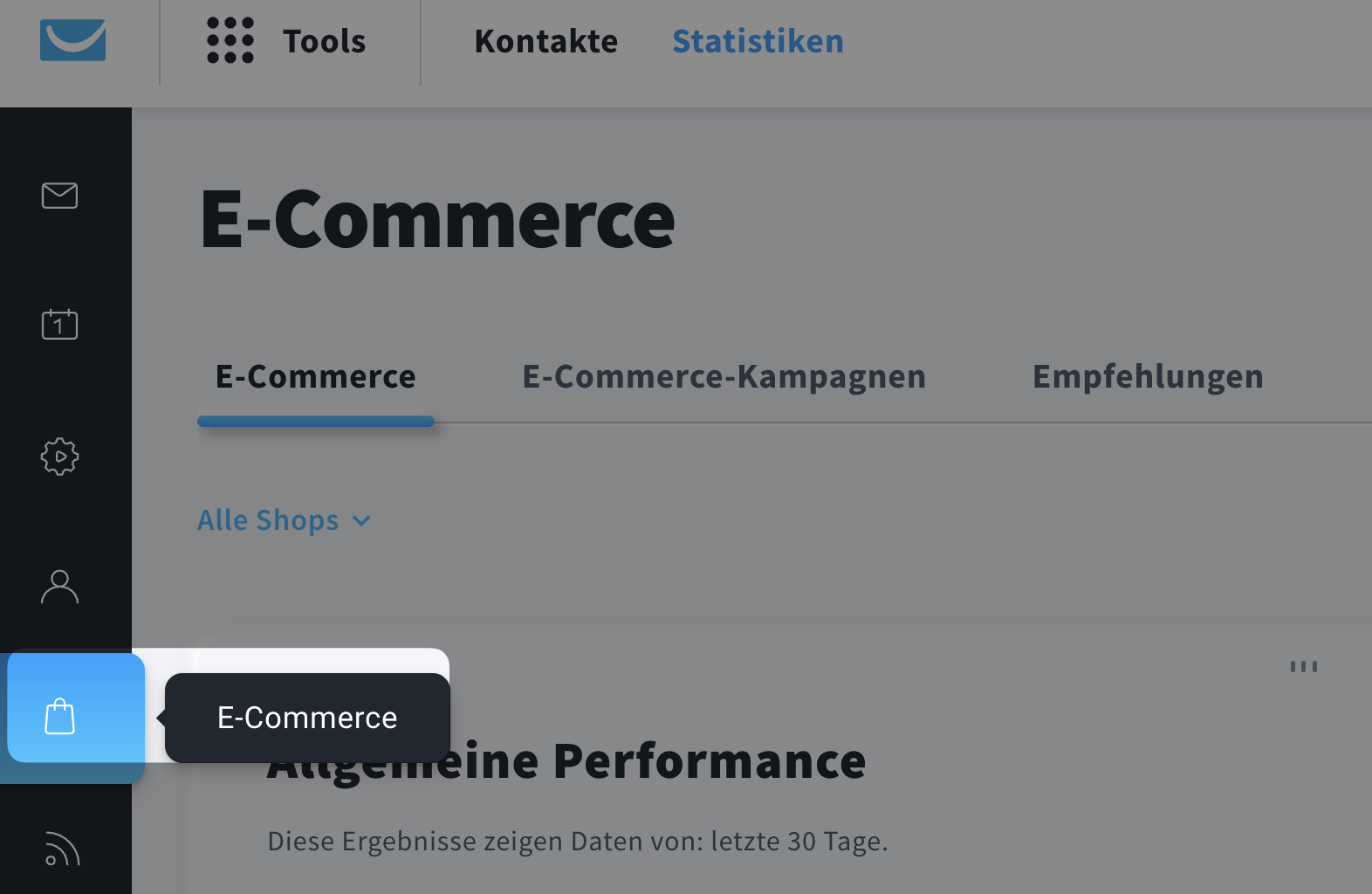1372x894 pixels.
Task: Open the broadcast signal sidebar icon
Action: tap(59, 849)
